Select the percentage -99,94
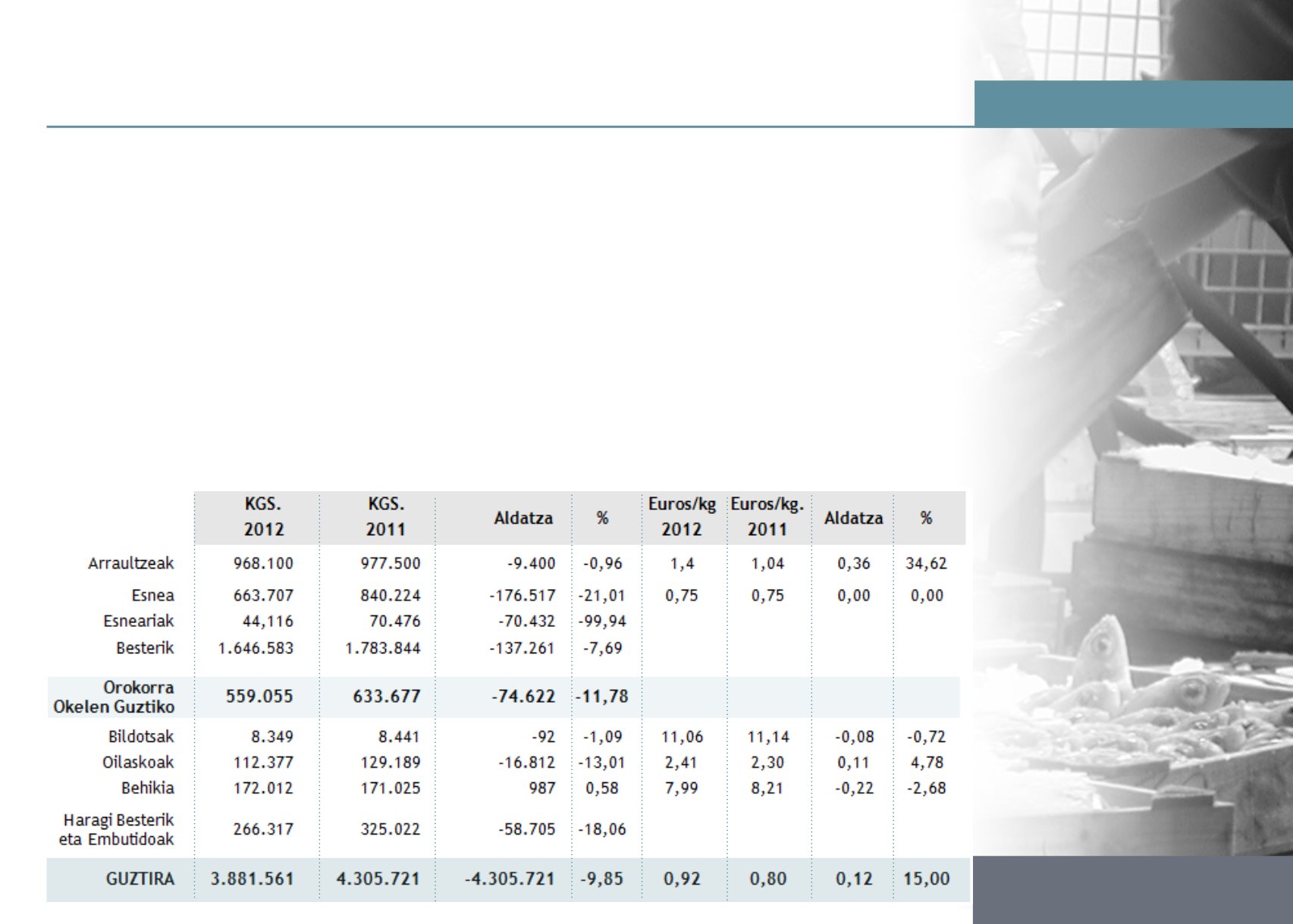1293x924 pixels. pyautogui.click(x=602, y=621)
